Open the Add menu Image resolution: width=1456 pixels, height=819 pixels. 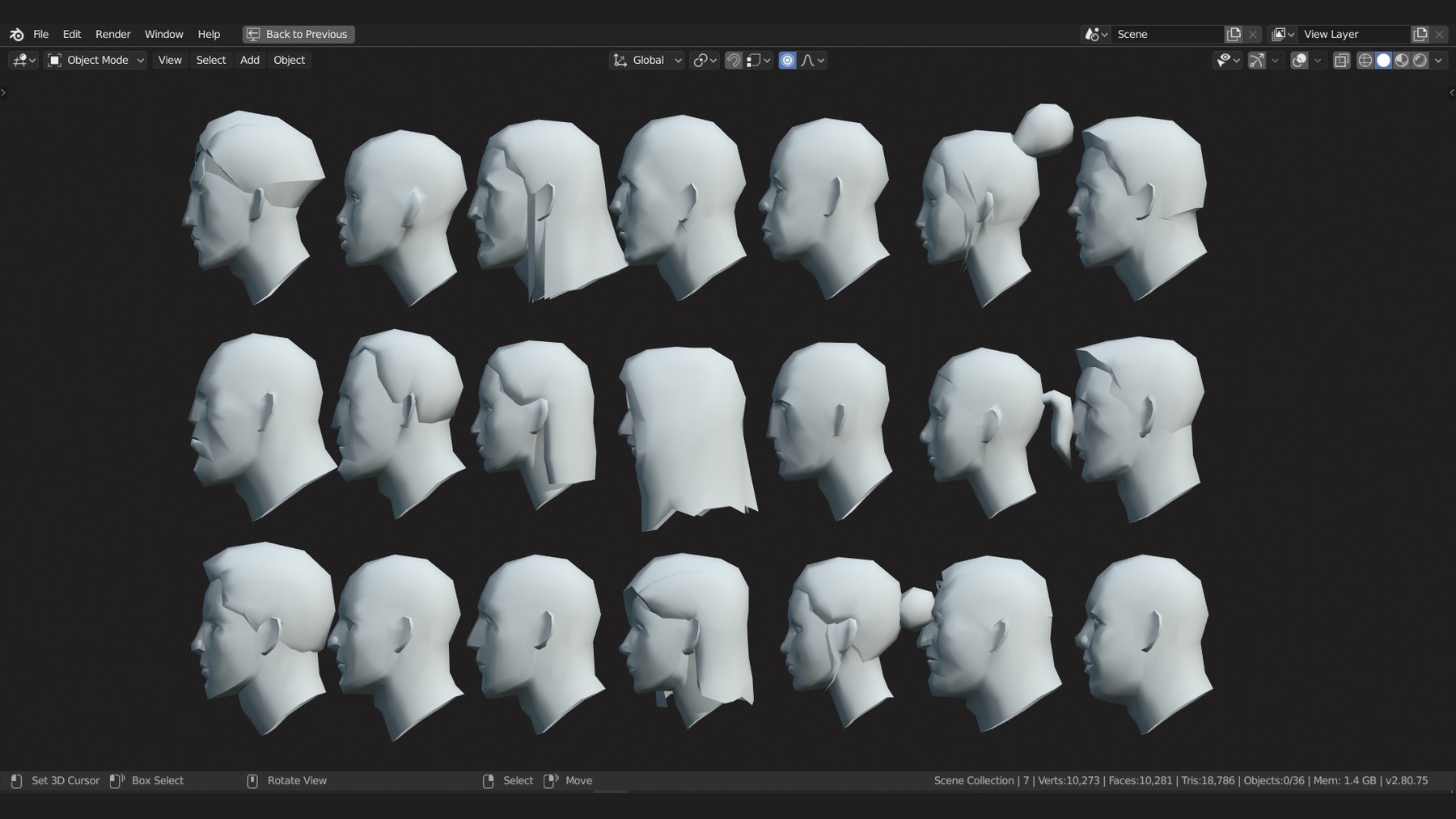pyautogui.click(x=249, y=60)
